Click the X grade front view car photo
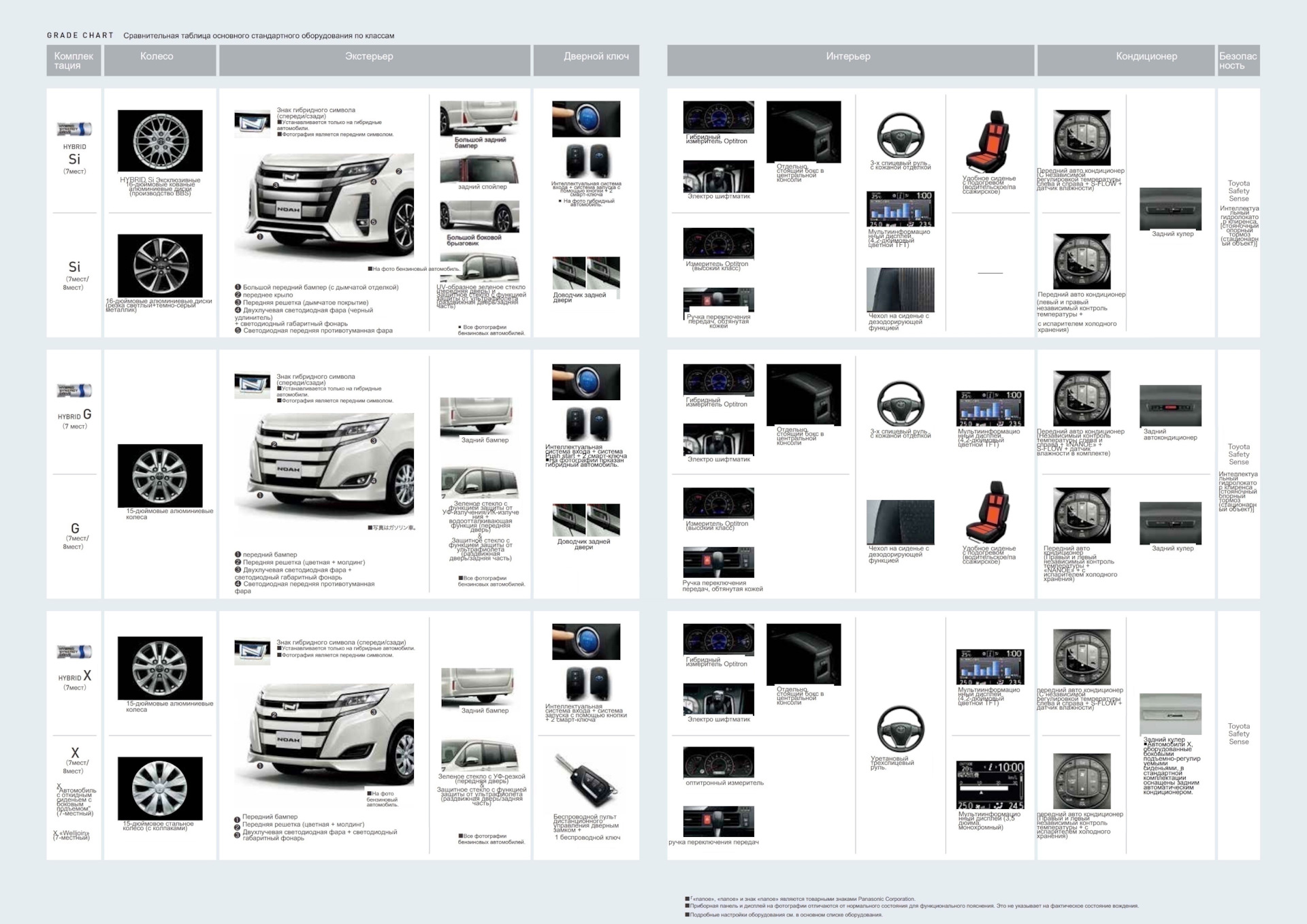This screenshot has height=924, width=1307. tap(324, 733)
